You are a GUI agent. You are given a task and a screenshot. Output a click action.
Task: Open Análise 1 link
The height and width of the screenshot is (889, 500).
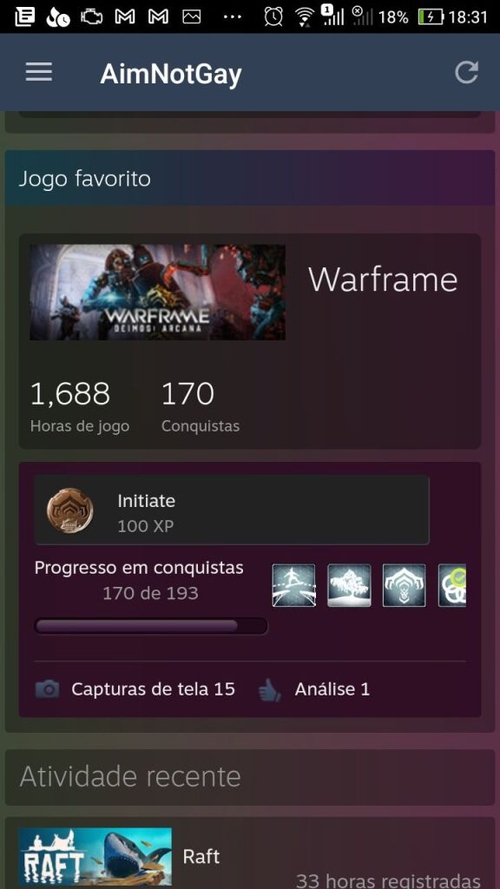[332, 689]
